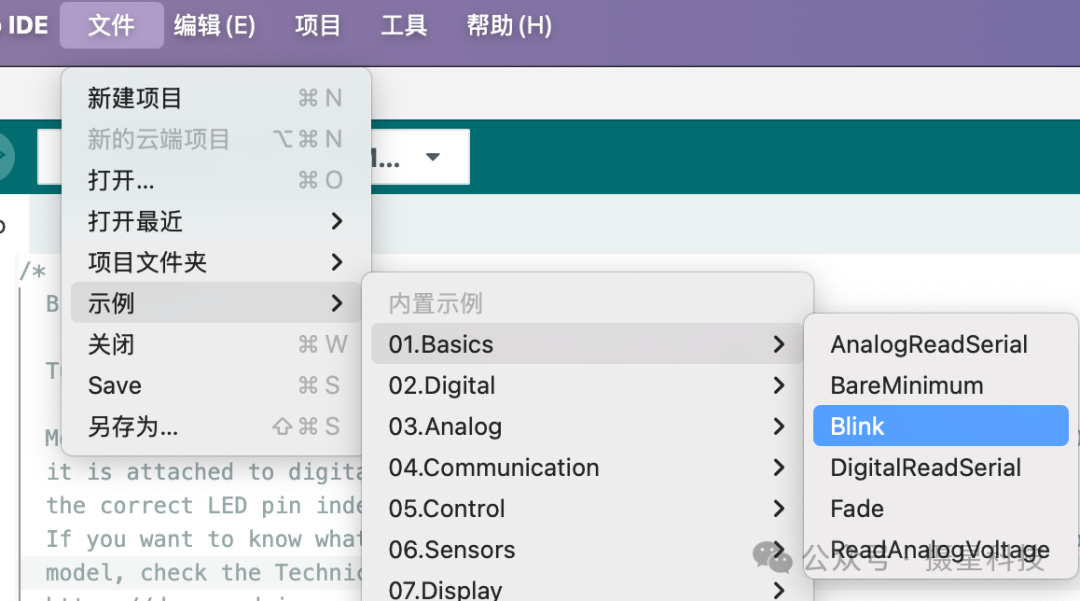
Task: Open the DigitalReadSerial example
Action: tap(925, 468)
